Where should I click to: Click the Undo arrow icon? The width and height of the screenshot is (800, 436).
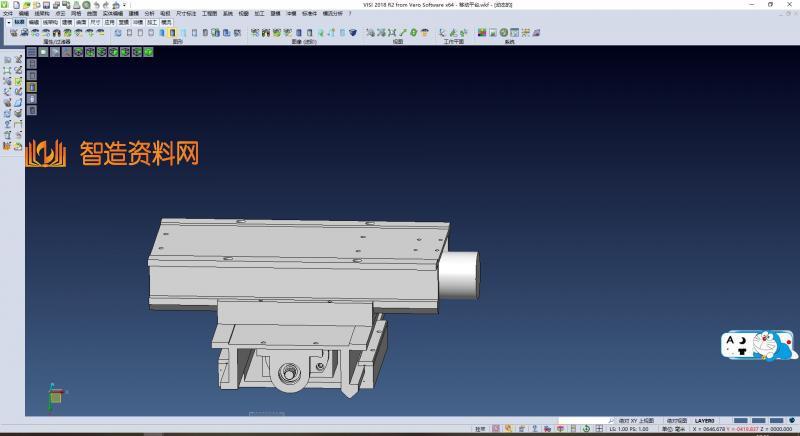96,5
